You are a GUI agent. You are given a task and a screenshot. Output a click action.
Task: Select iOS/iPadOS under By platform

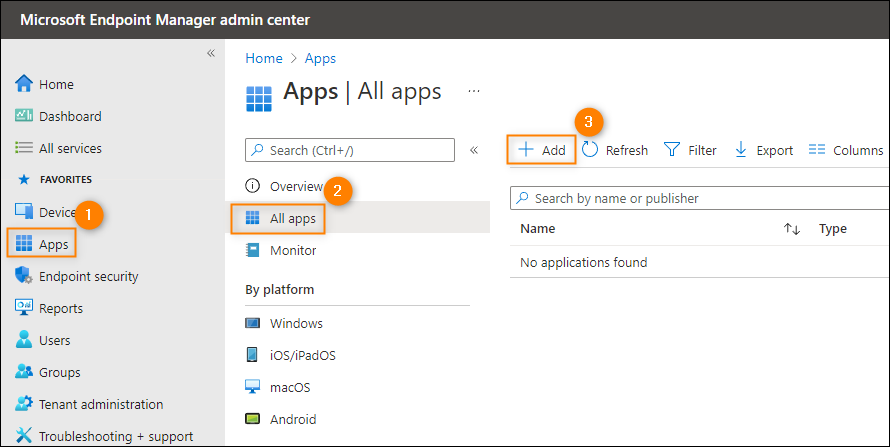[303, 356]
